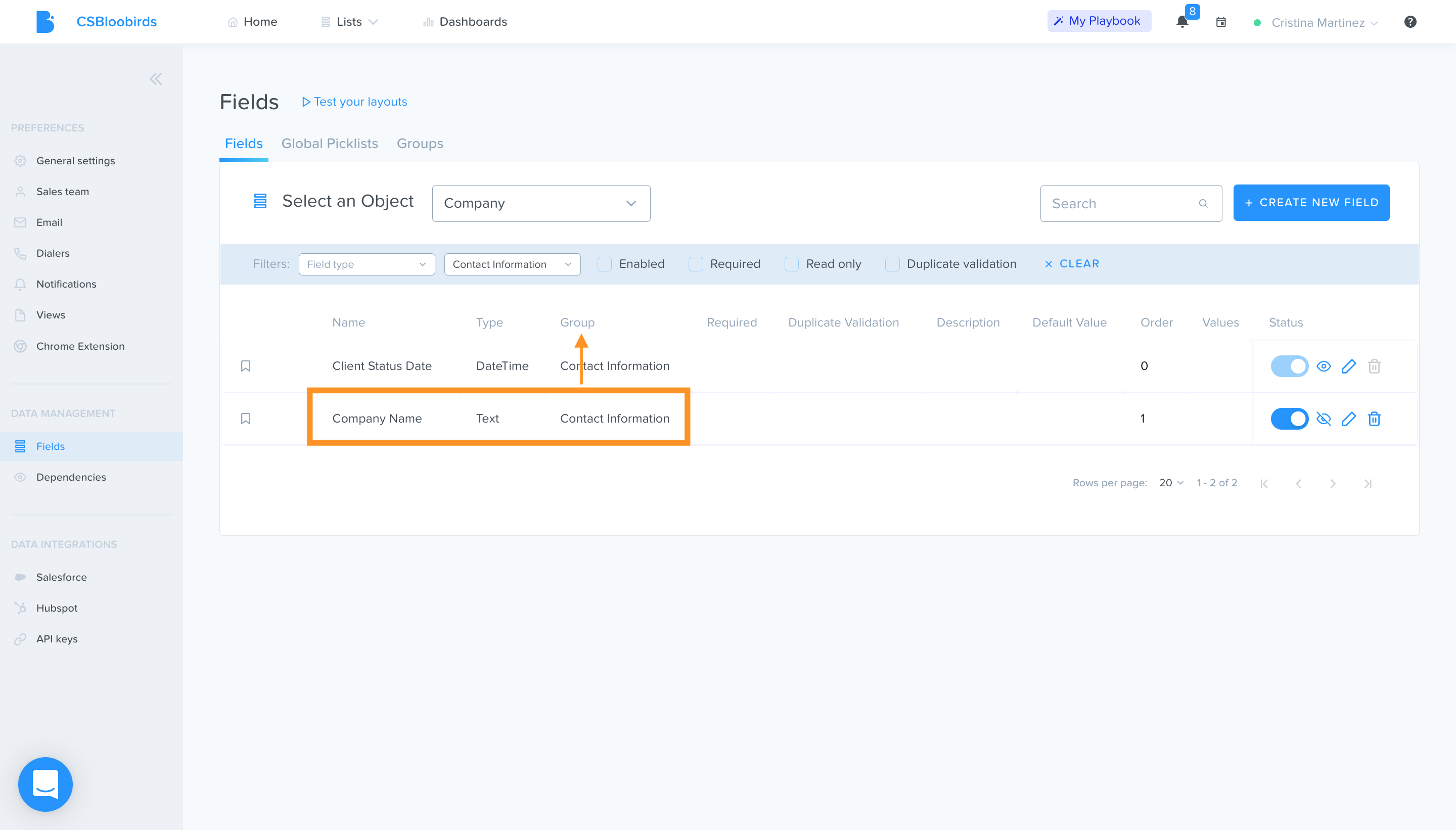Click the 'DateTime' type cell

502,366
